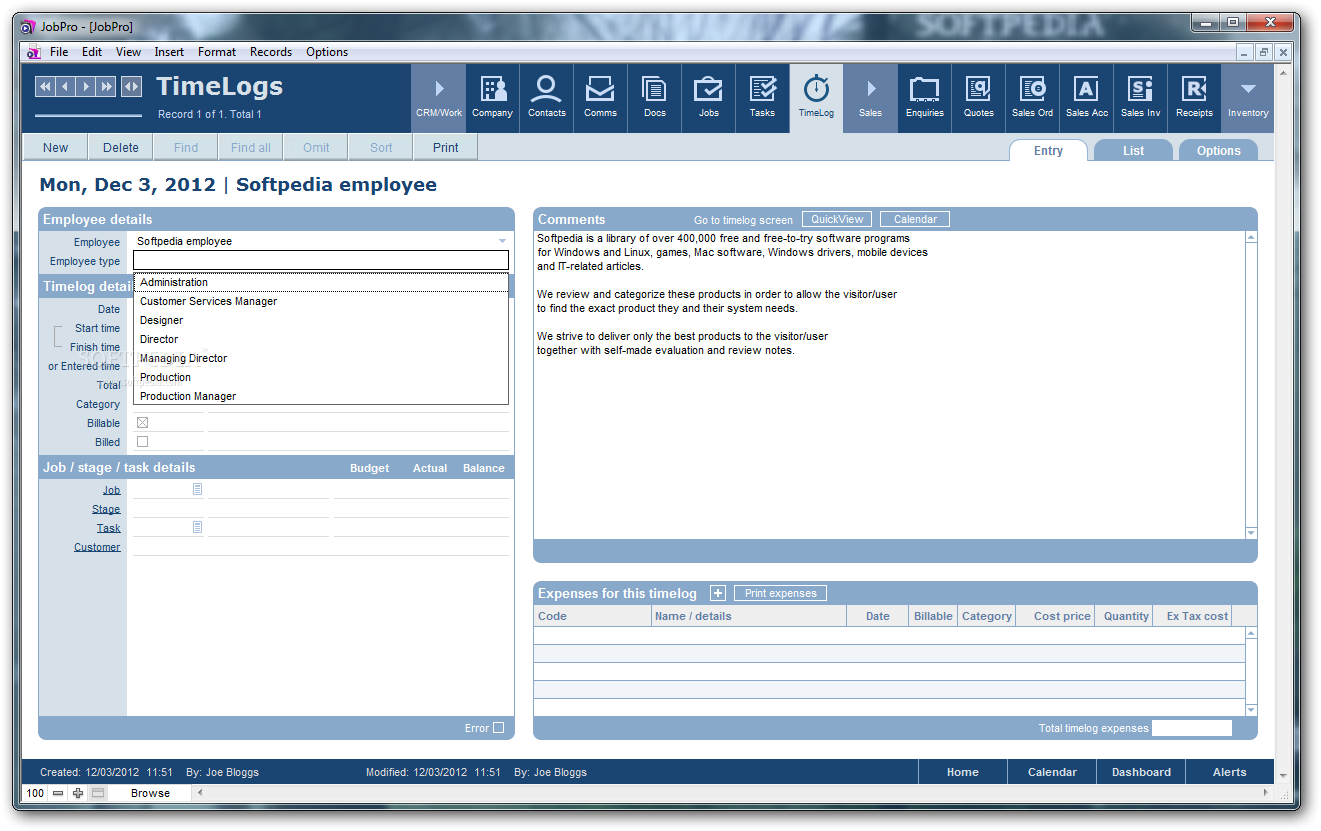The width and height of the screenshot is (1321, 831).
Task: Go to the previous record
Action: pyautogui.click(x=65, y=87)
